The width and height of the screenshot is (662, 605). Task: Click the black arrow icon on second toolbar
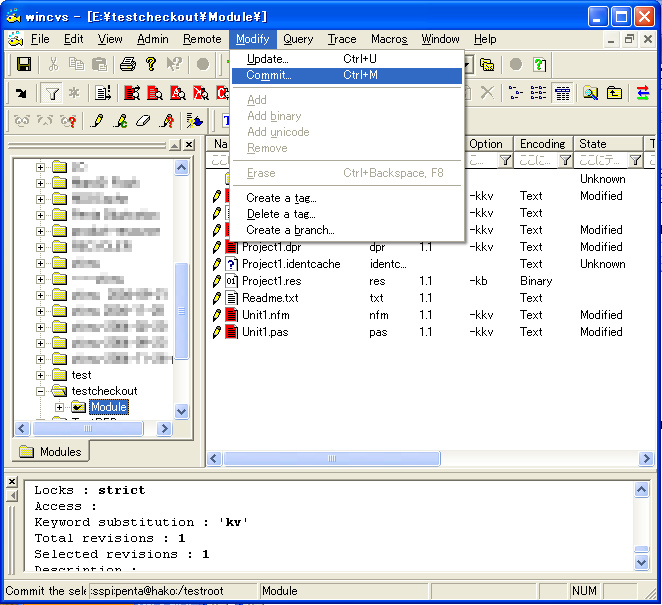21,93
